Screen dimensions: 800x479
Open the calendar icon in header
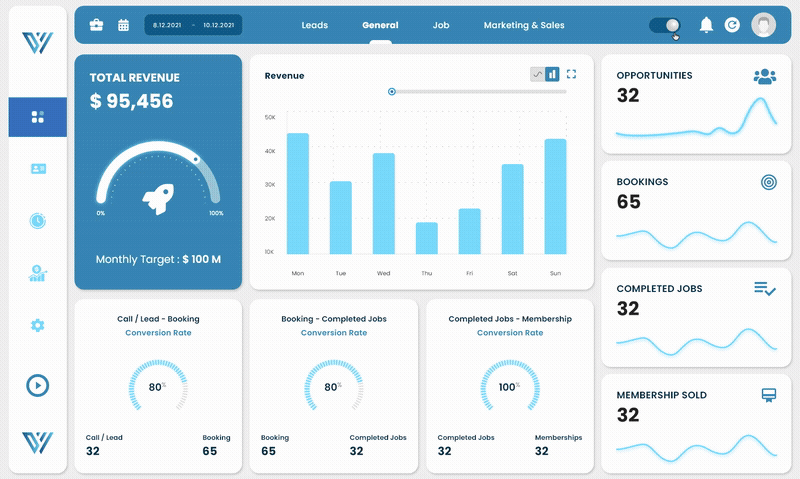[x=123, y=25]
